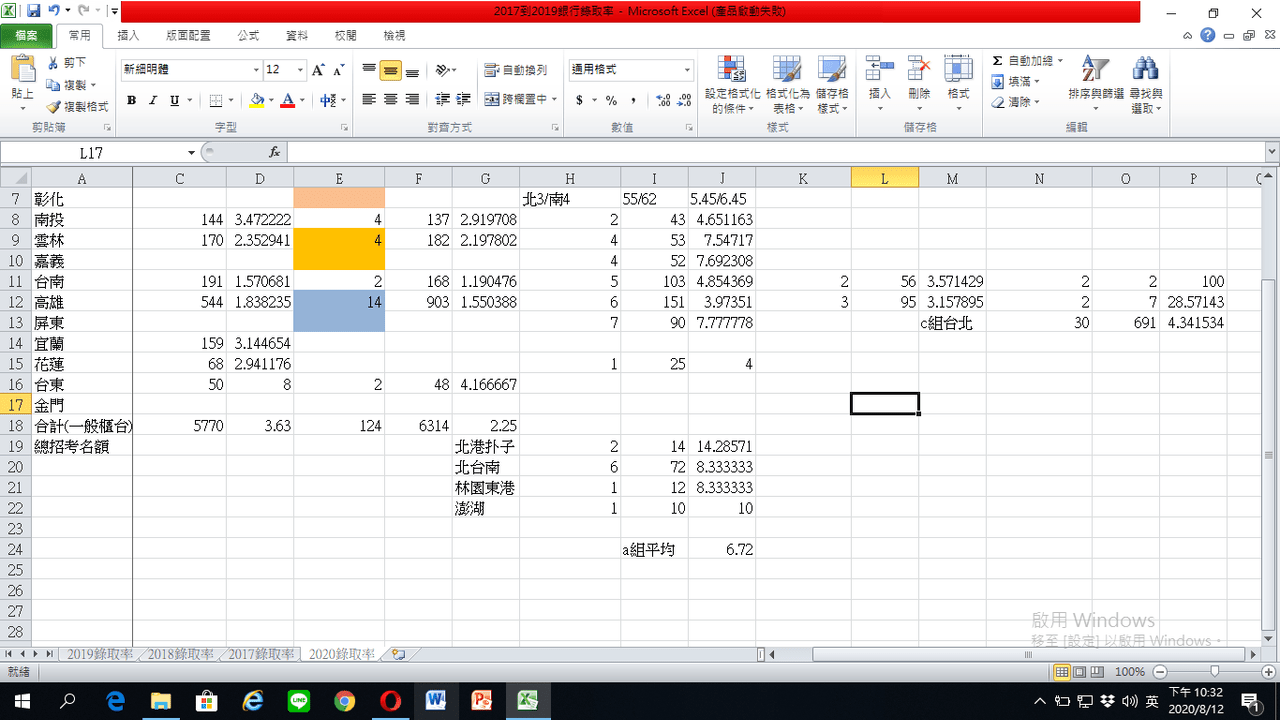Viewport: 1280px width, 720px height.
Task: Switch to the Insert (插入) ribbon tab
Action: pos(128,35)
